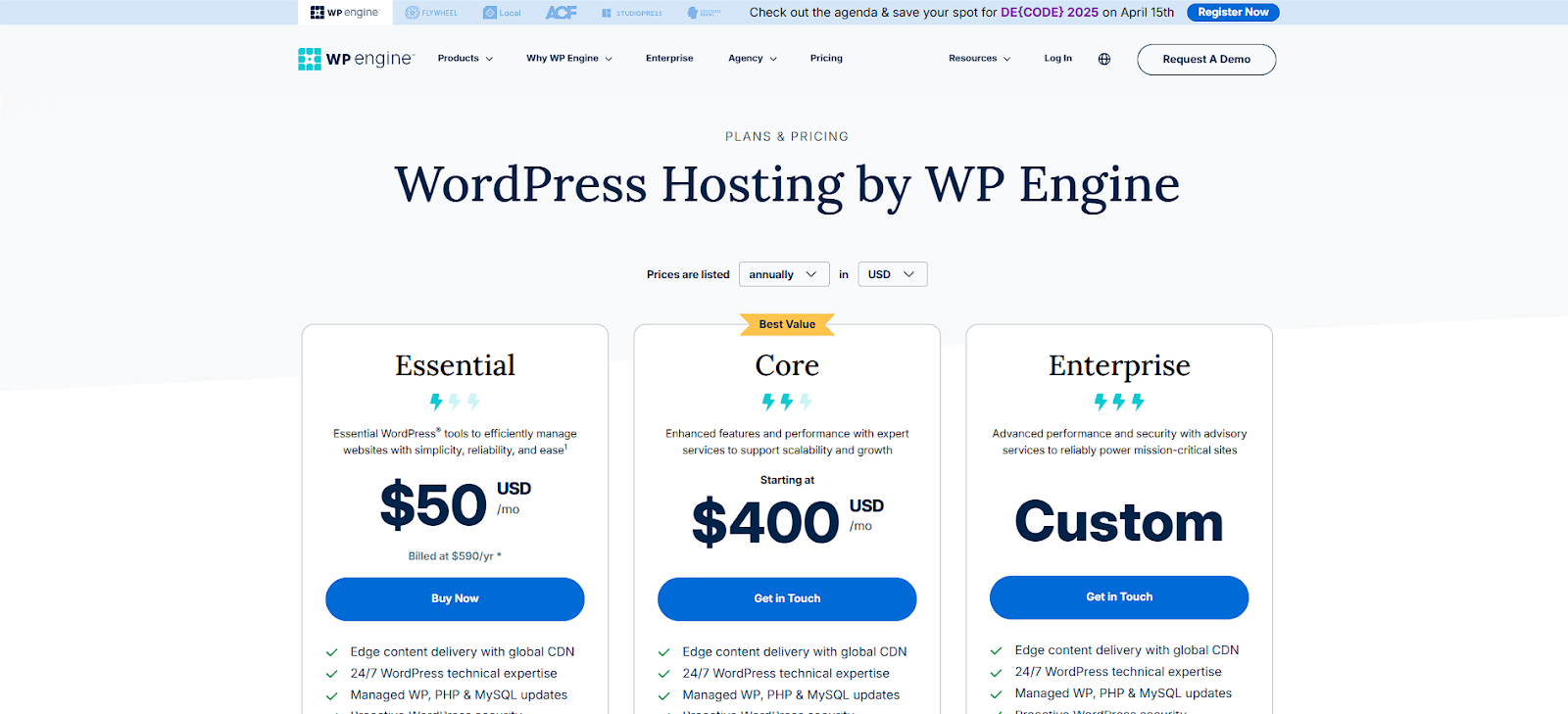
Task: Go to the Enterprise nav item
Action: 669,59
